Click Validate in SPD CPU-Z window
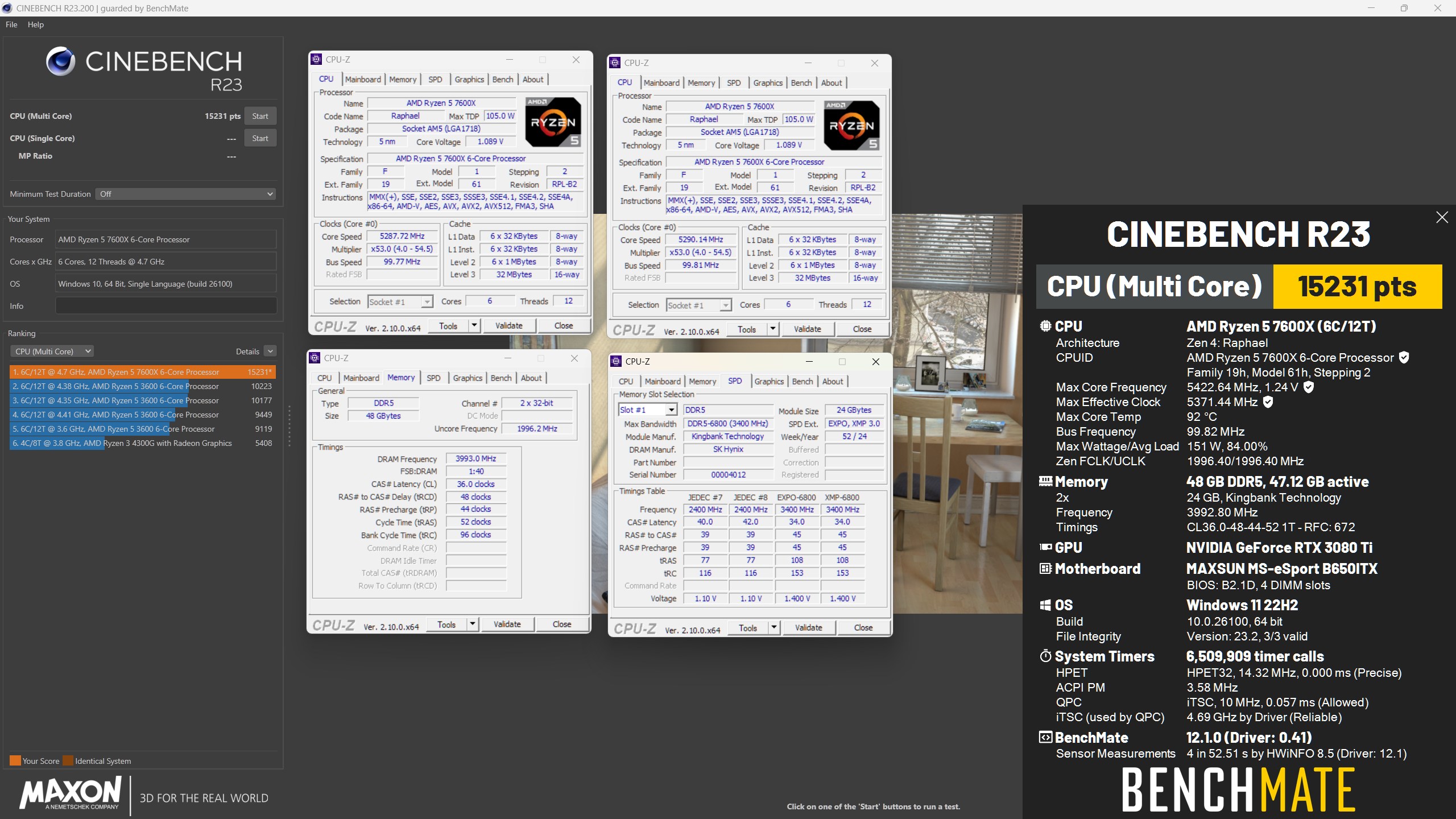 808,627
